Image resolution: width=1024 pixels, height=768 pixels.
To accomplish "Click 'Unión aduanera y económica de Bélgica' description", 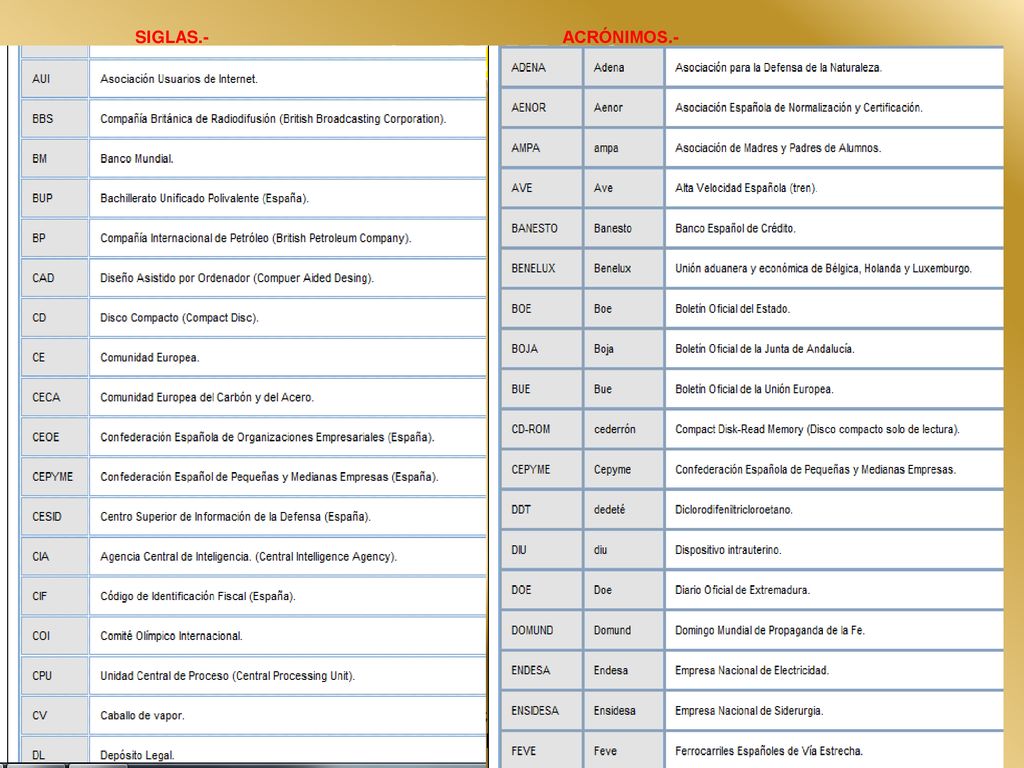I will coord(824,268).
